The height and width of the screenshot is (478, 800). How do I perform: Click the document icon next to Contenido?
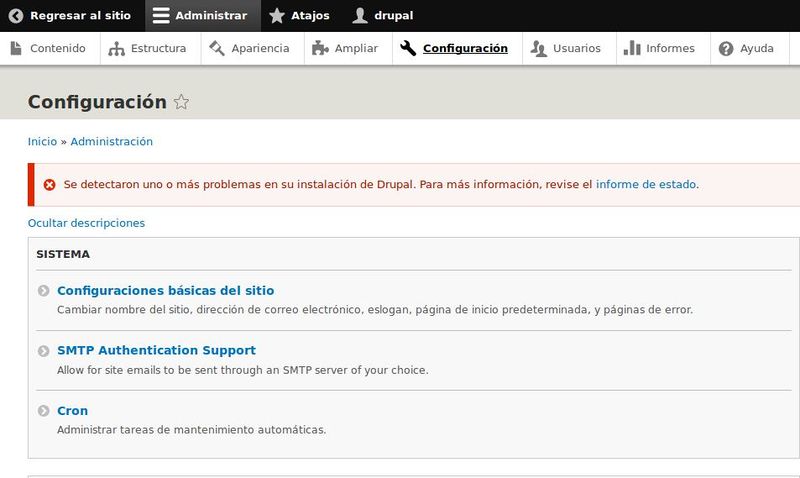[16, 48]
